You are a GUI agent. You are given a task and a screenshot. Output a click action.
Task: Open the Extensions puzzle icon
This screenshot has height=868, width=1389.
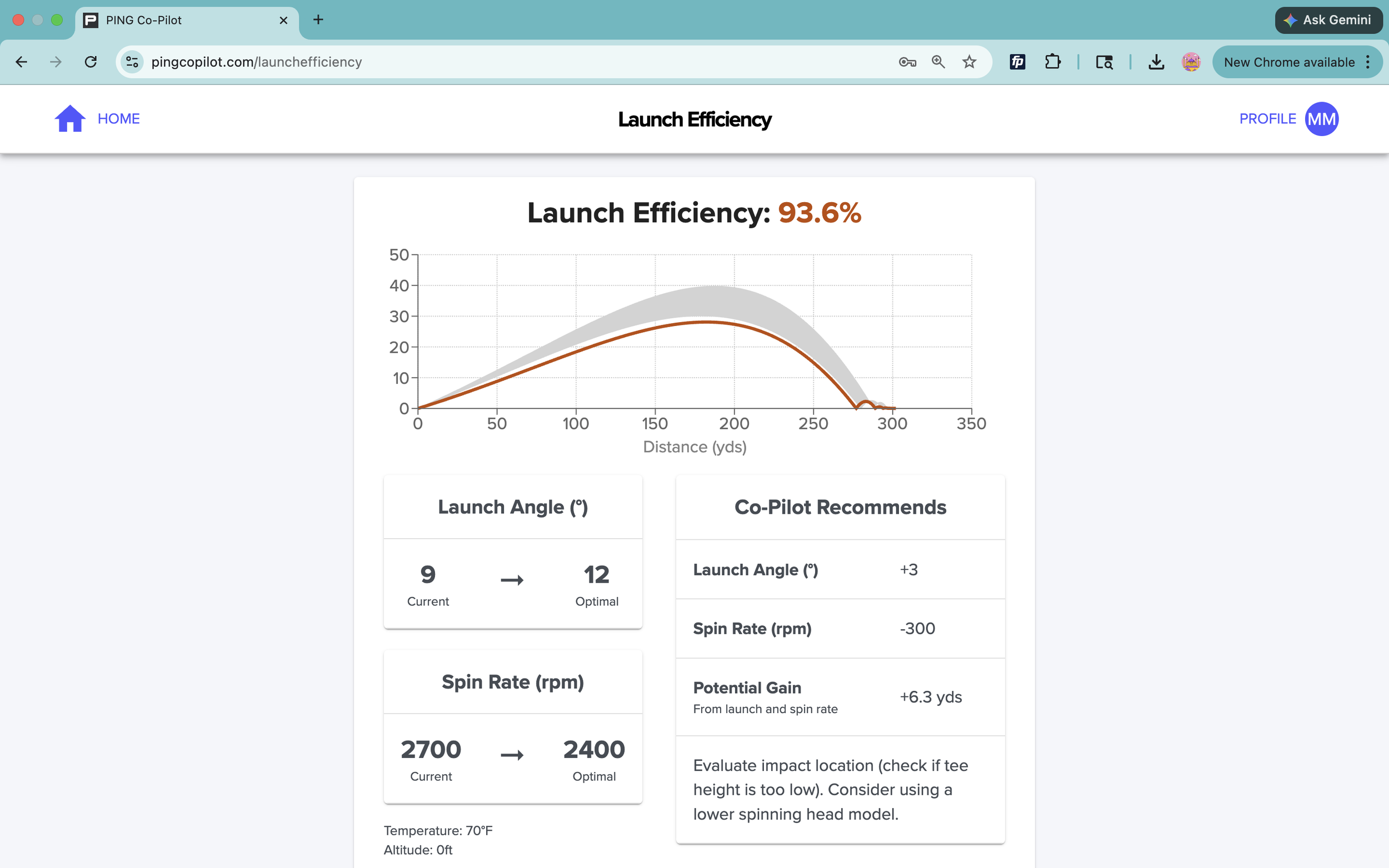click(x=1052, y=62)
